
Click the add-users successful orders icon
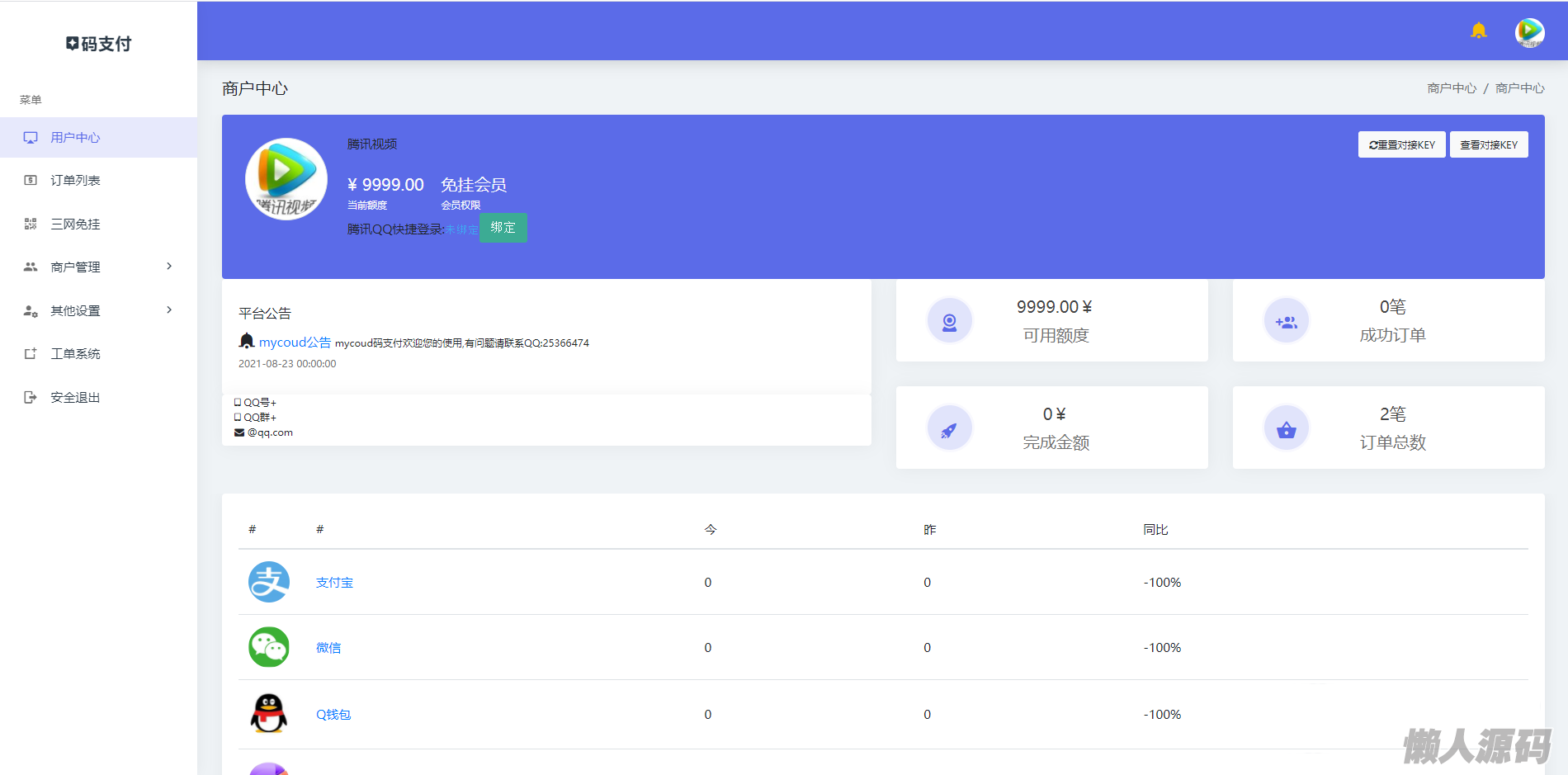[x=1286, y=321]
